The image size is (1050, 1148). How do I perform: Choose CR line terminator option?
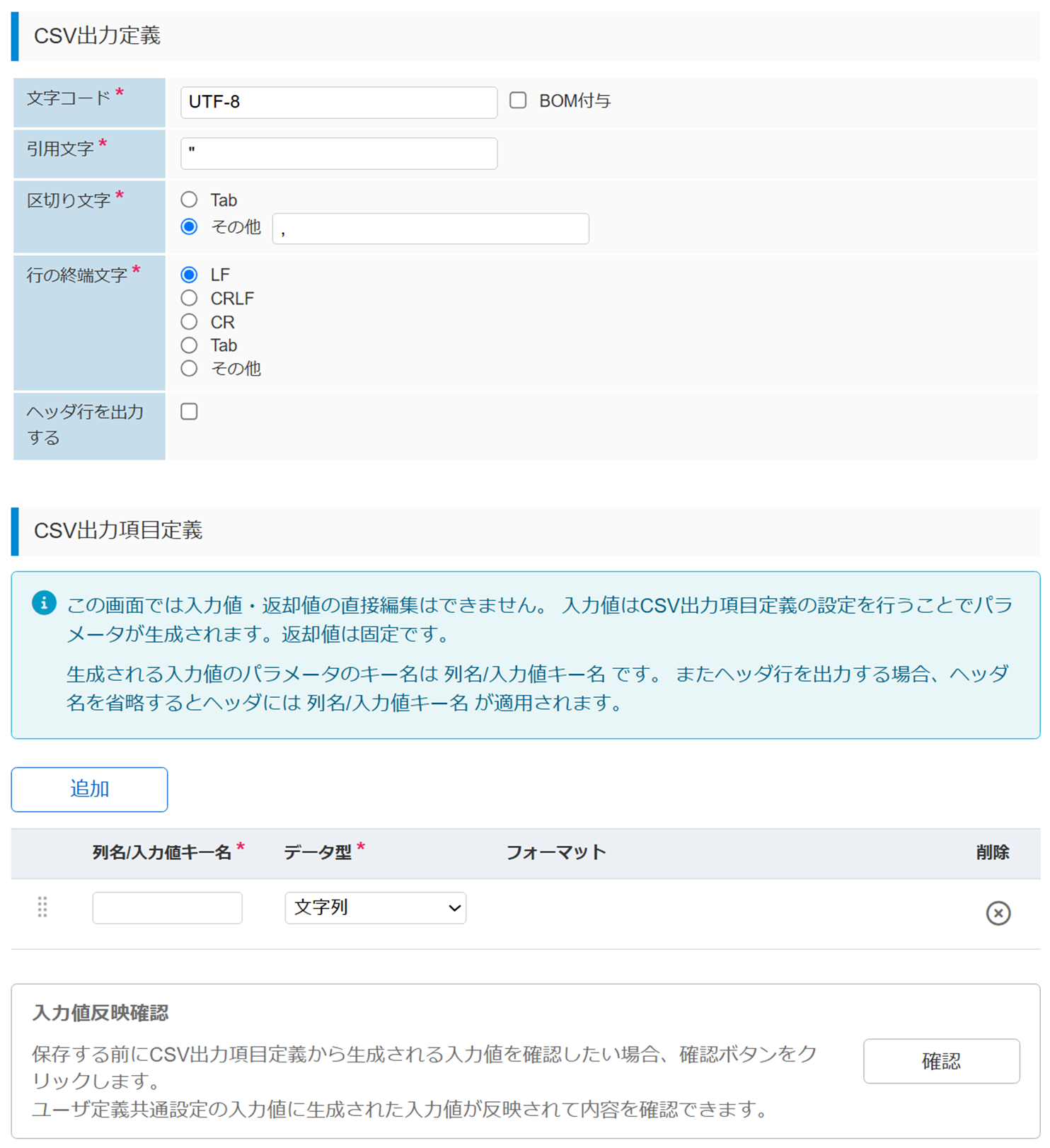click(189, 322)
